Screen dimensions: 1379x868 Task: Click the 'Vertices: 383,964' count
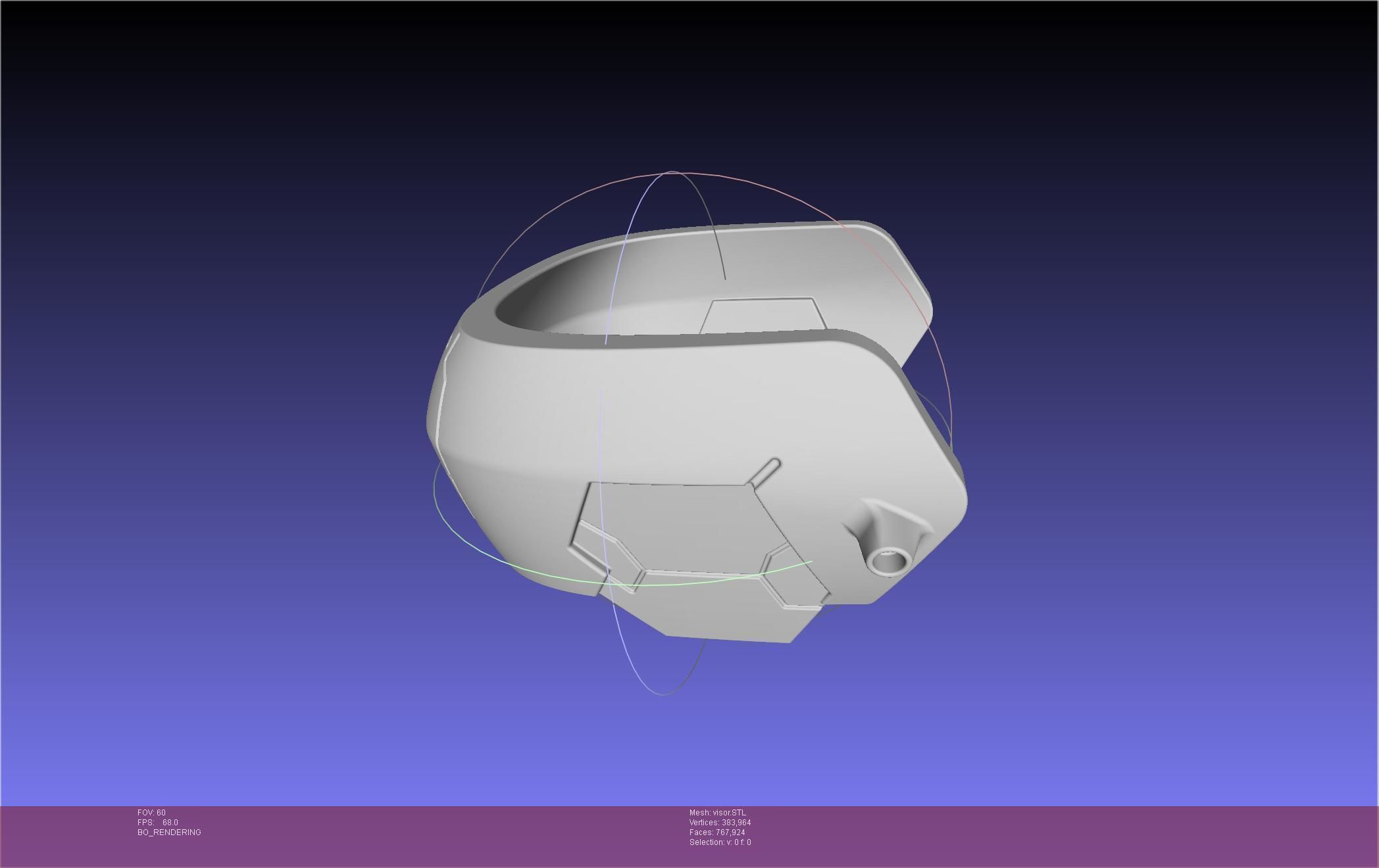coord(720,823)
